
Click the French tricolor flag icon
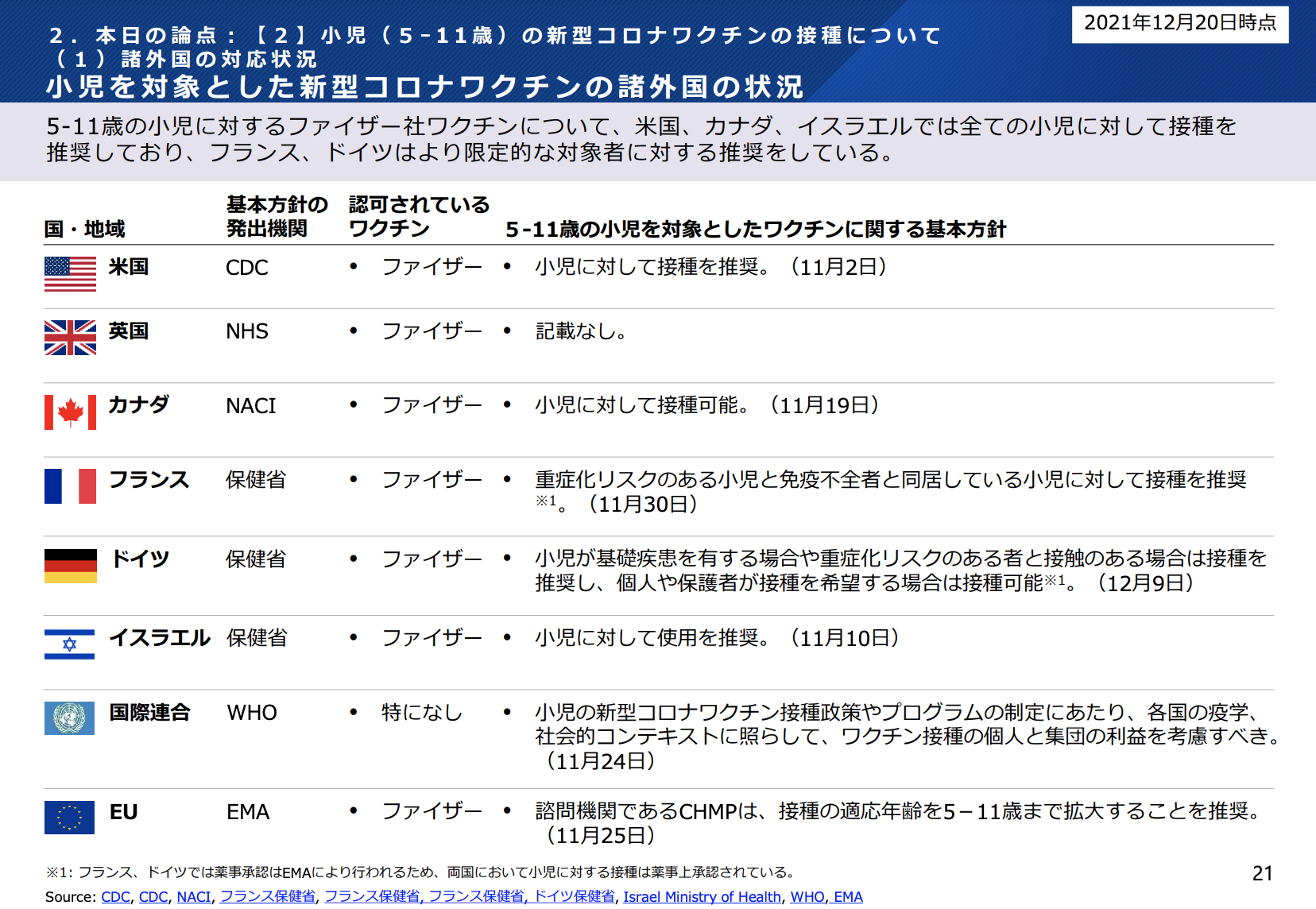coord(70,486)
